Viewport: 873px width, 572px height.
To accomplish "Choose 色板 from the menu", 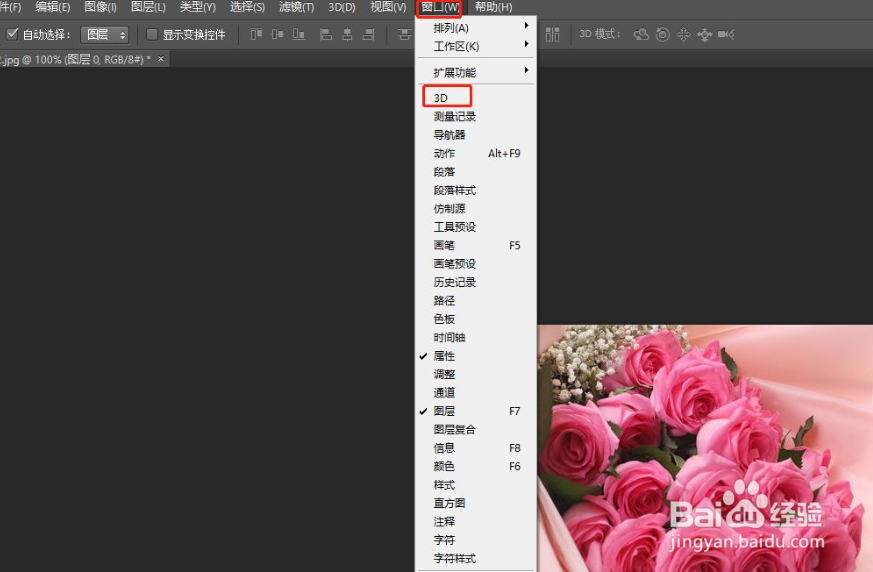I will pos(476,319).
